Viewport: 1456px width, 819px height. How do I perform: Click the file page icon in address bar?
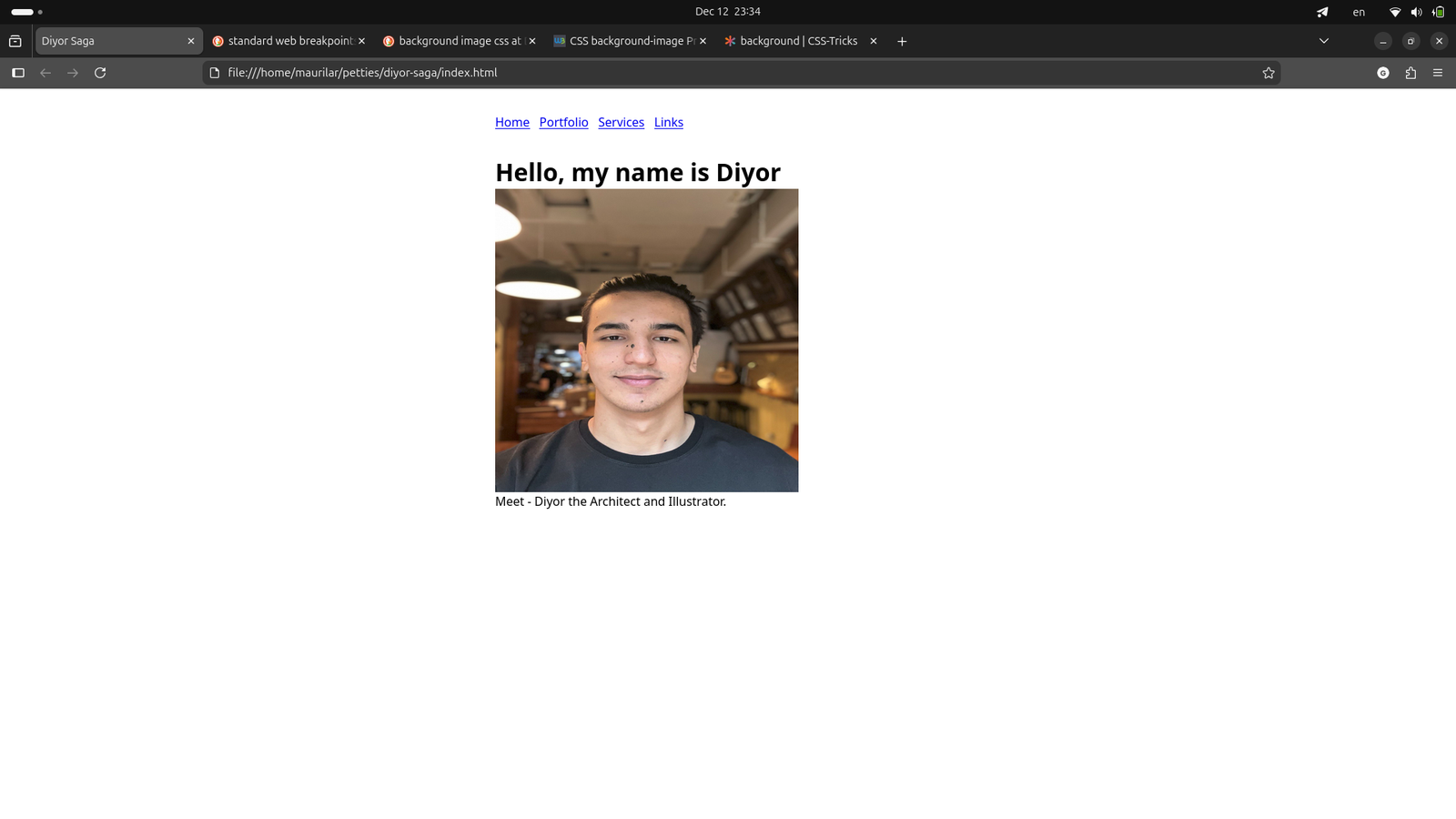pyautogui.click(x=215, y=73)
